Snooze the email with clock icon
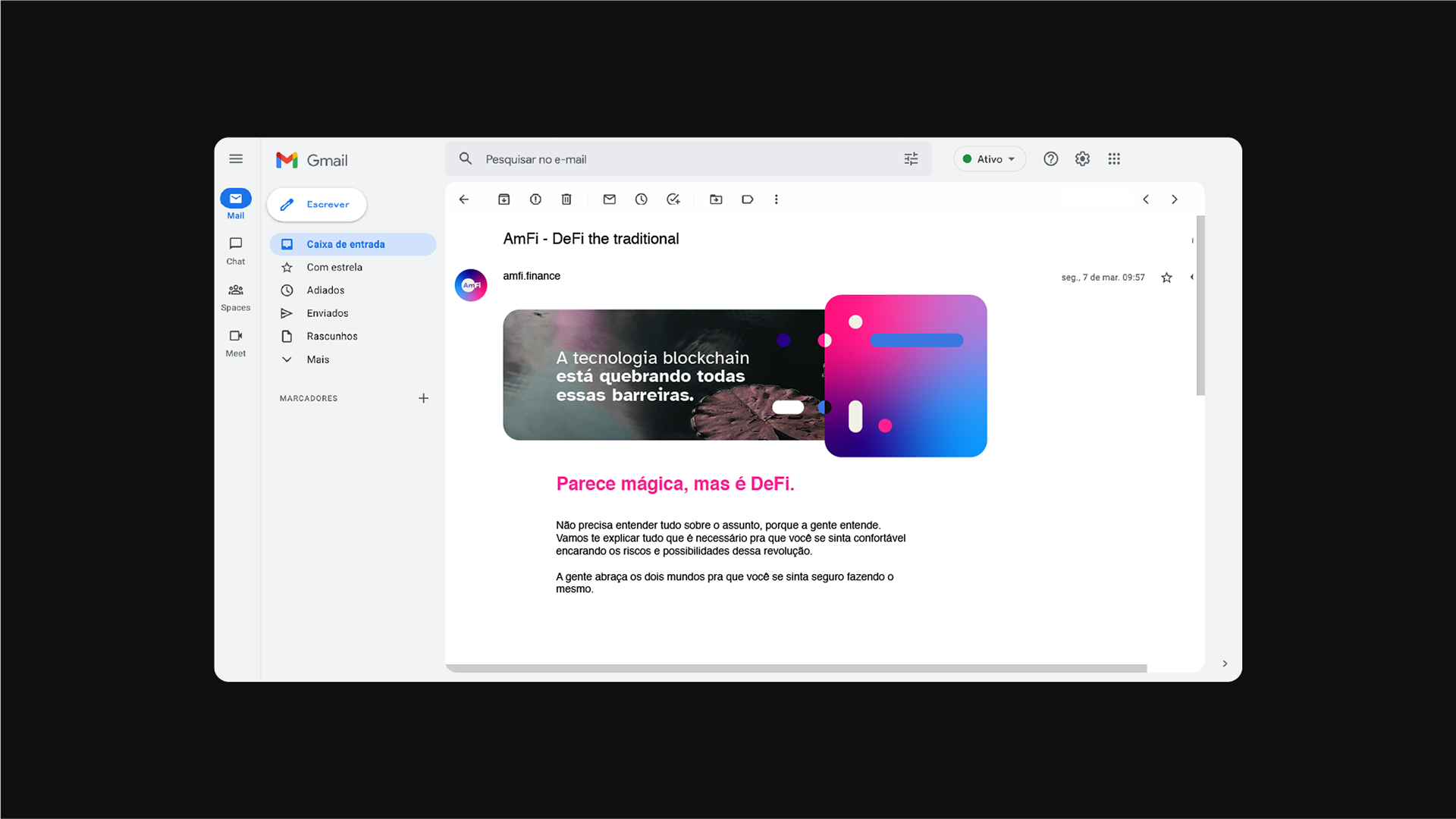 (642, 199)
